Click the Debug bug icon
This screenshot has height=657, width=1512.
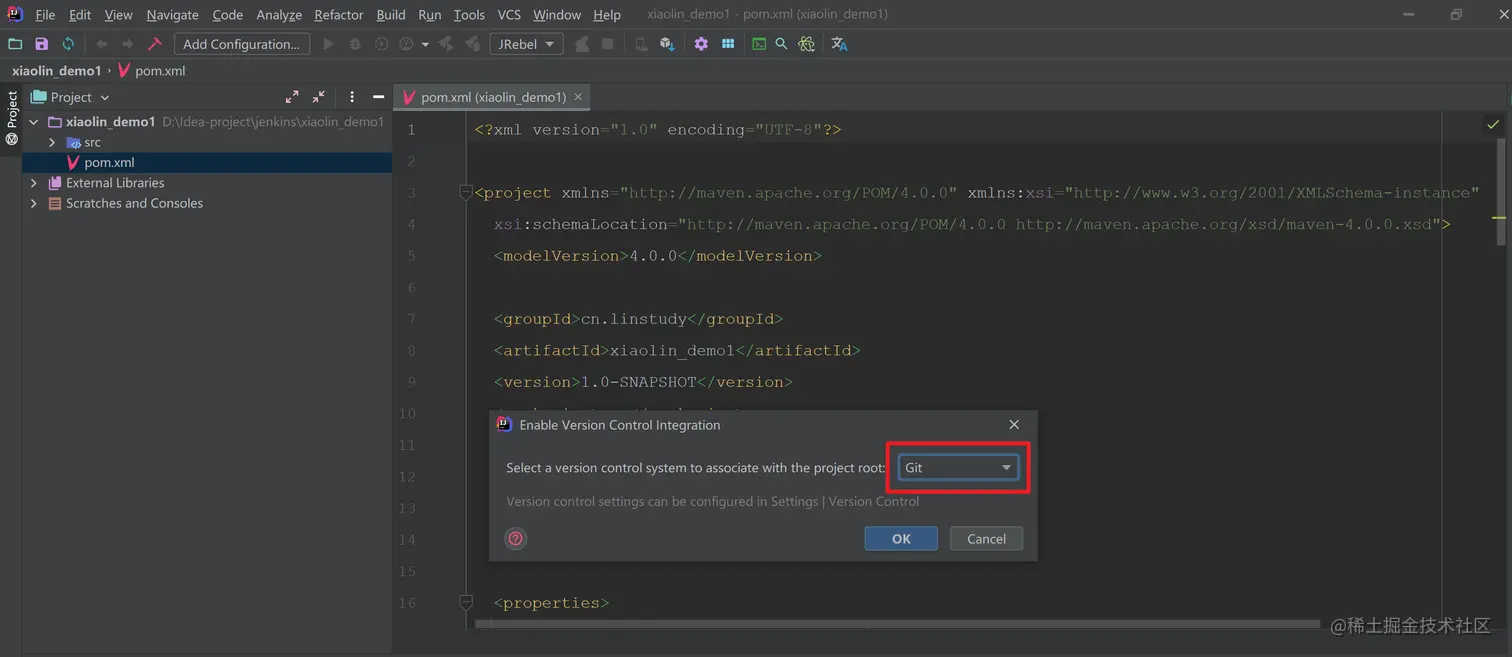pos(355,44)
